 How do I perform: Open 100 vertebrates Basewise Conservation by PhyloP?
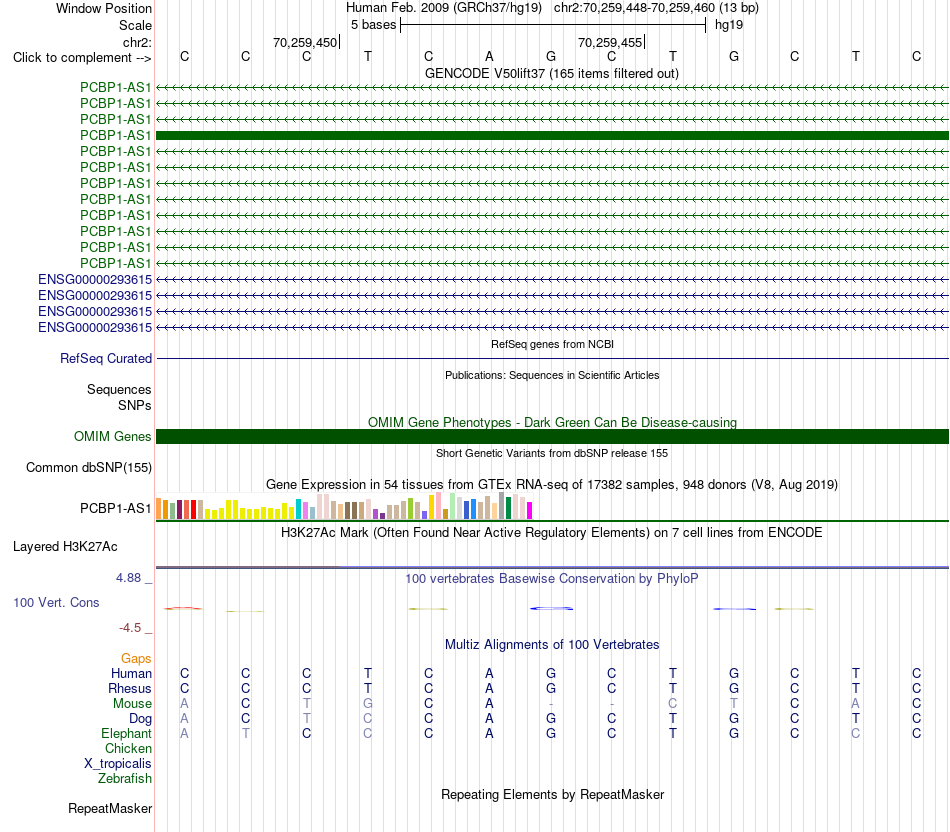coord(552,579)
